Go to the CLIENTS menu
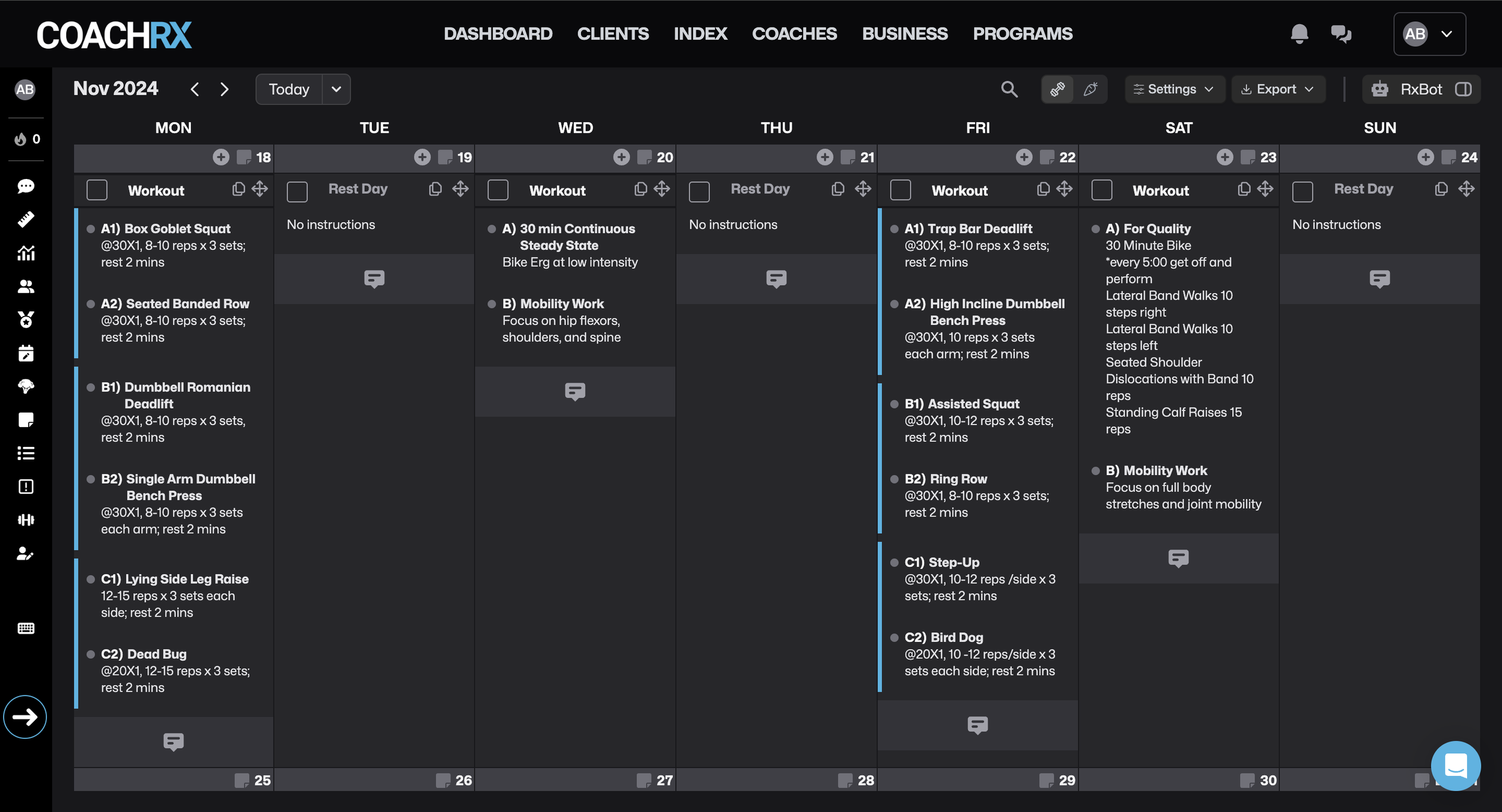Image resolution: width=1502 pixels, height=812 pixels. [x=612, y=34]
